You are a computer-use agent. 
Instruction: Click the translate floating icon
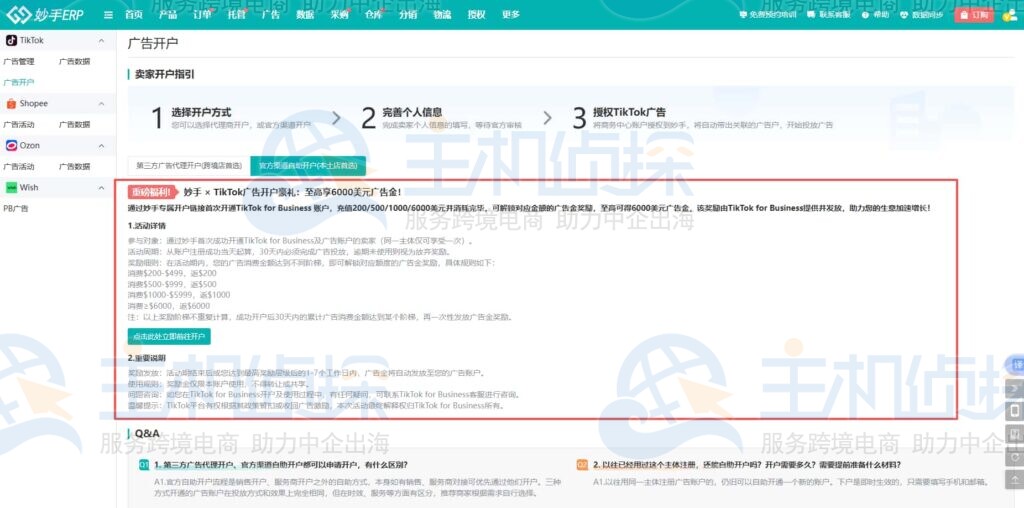1016,364
